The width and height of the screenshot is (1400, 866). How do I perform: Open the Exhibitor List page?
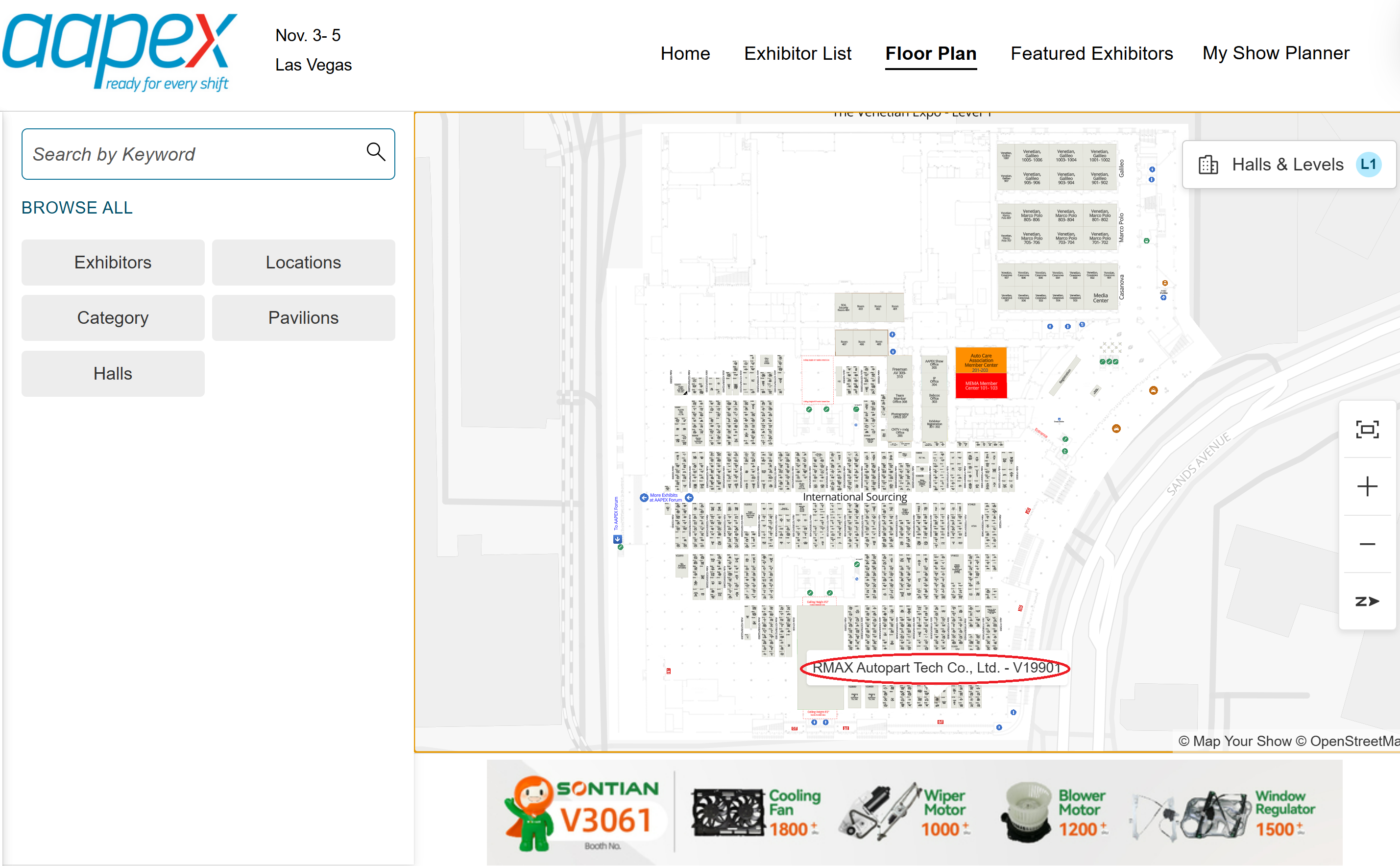(x=797, y=53)
